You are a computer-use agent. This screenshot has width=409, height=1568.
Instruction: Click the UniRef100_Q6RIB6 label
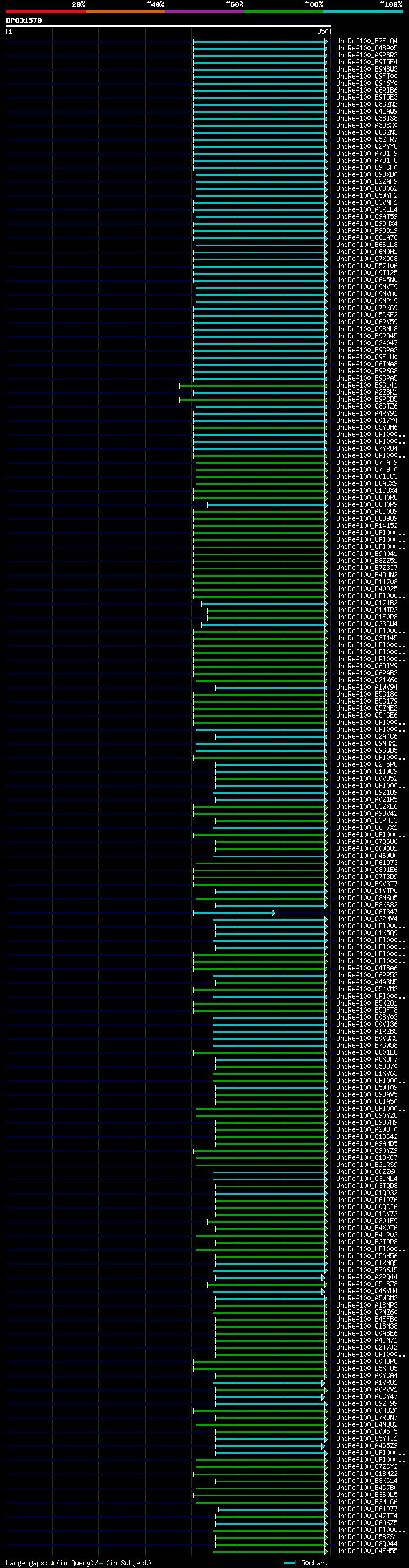click(367, 90)
